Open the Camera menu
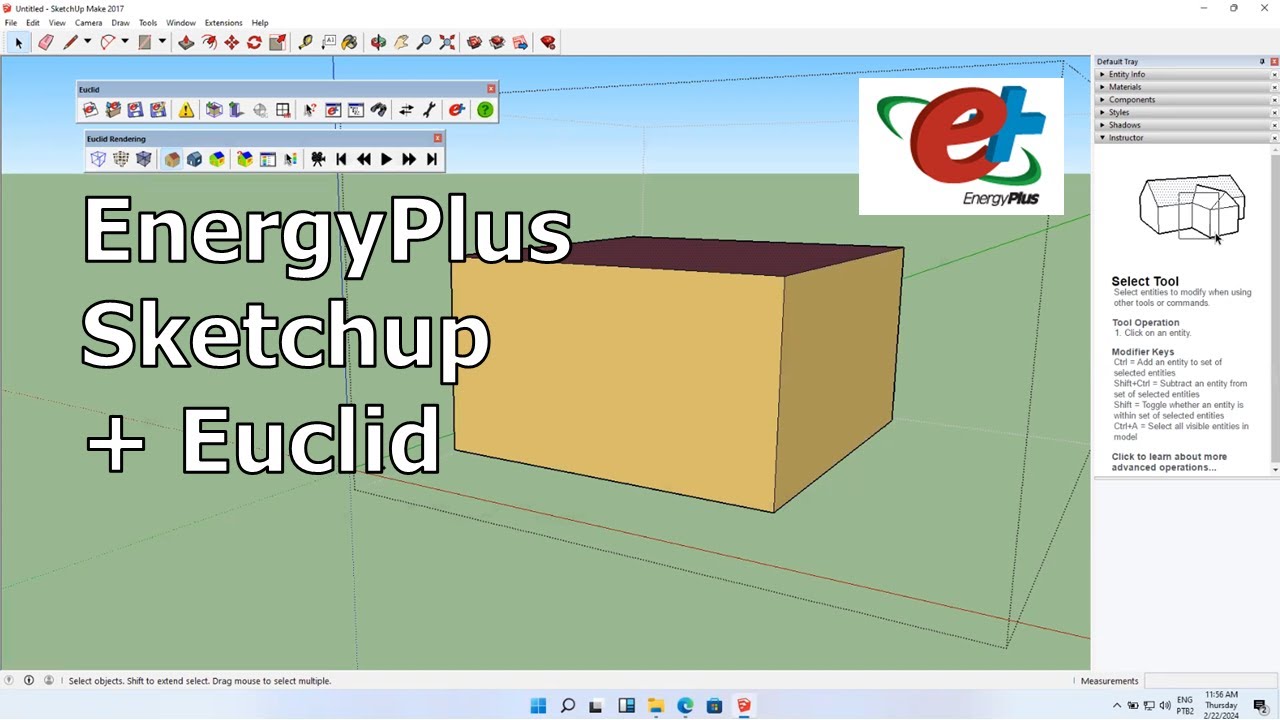 [88, 22]
